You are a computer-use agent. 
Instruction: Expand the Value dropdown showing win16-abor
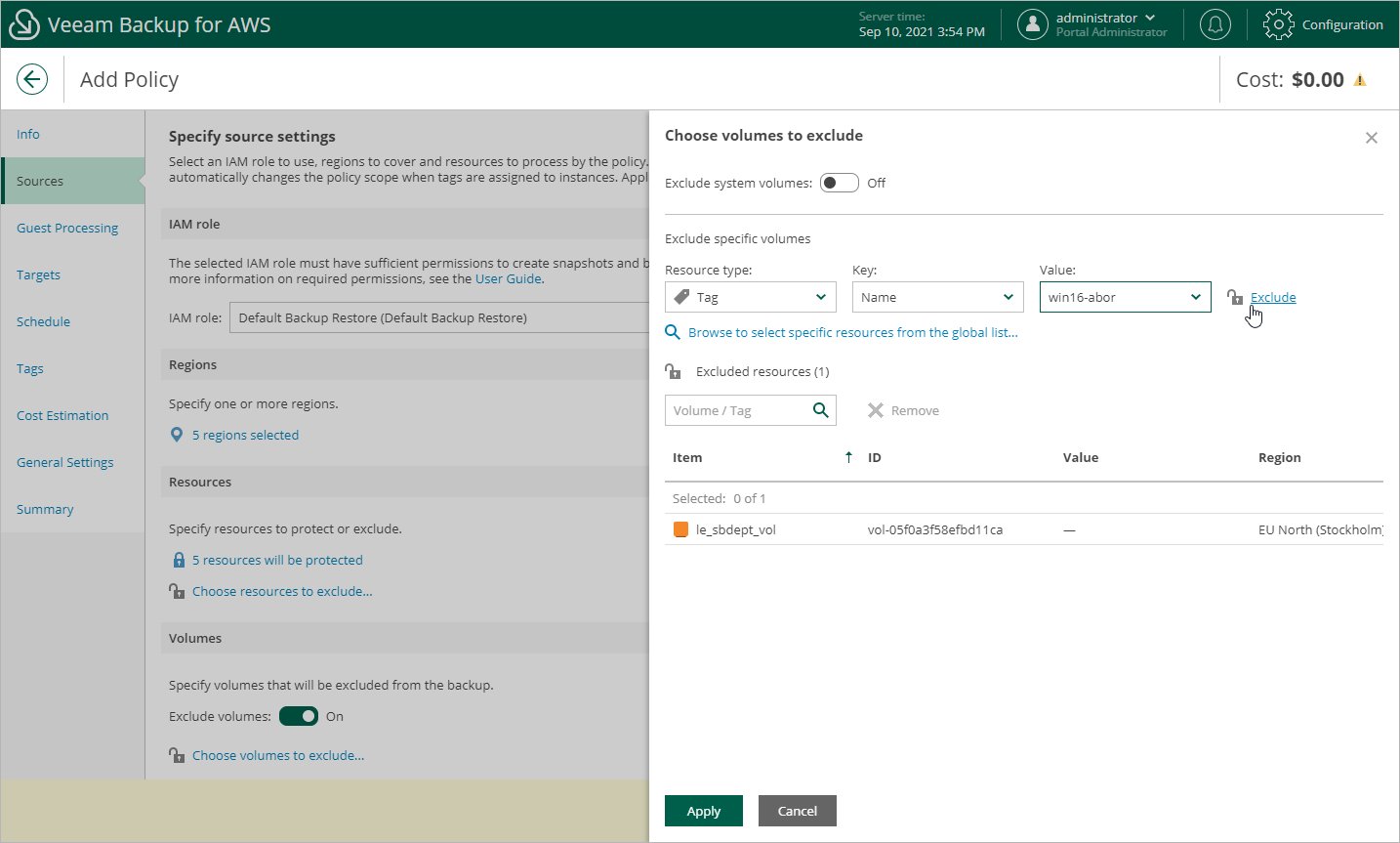(1126, 297)
